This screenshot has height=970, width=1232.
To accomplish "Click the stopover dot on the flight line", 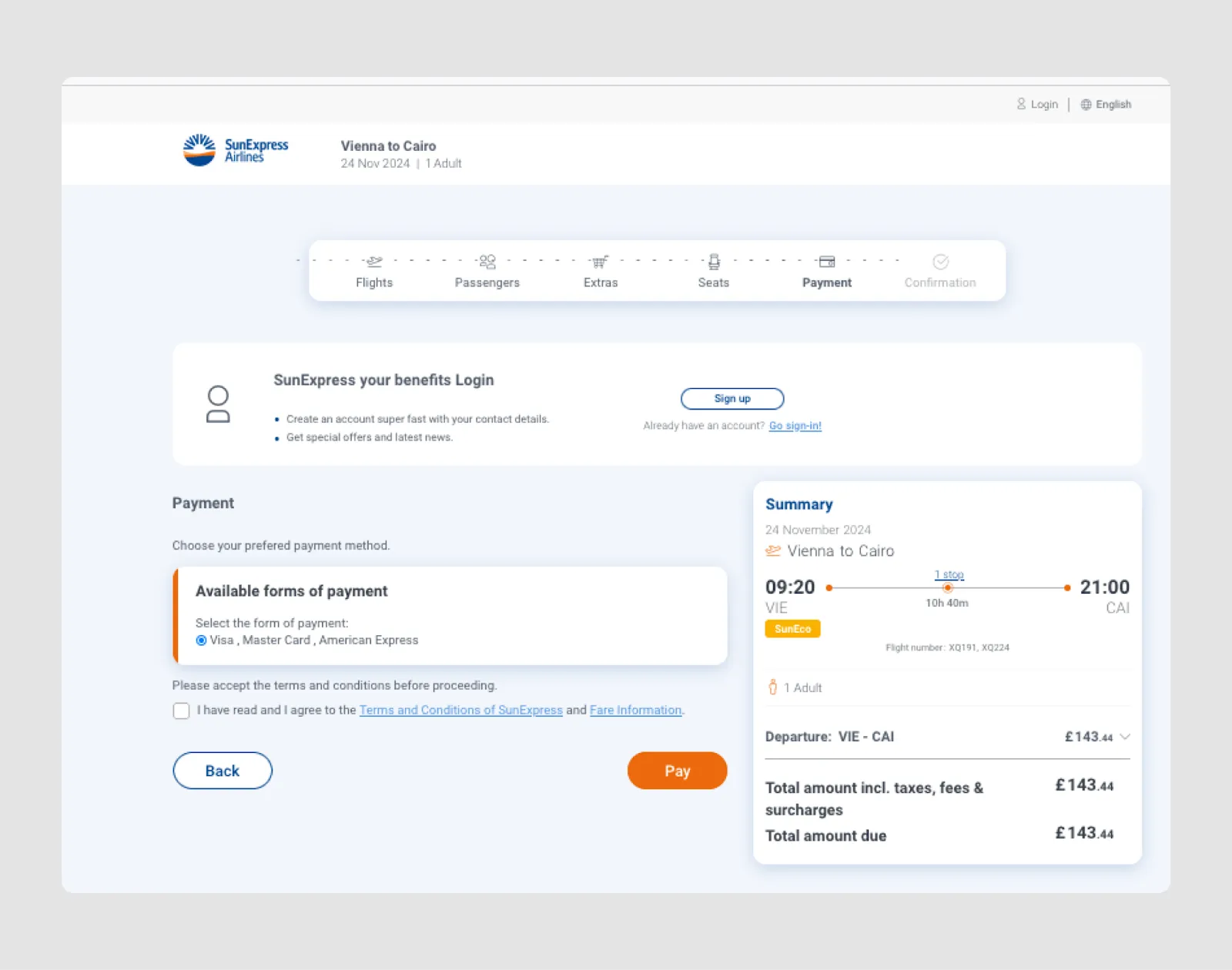I will coord(948,588).
